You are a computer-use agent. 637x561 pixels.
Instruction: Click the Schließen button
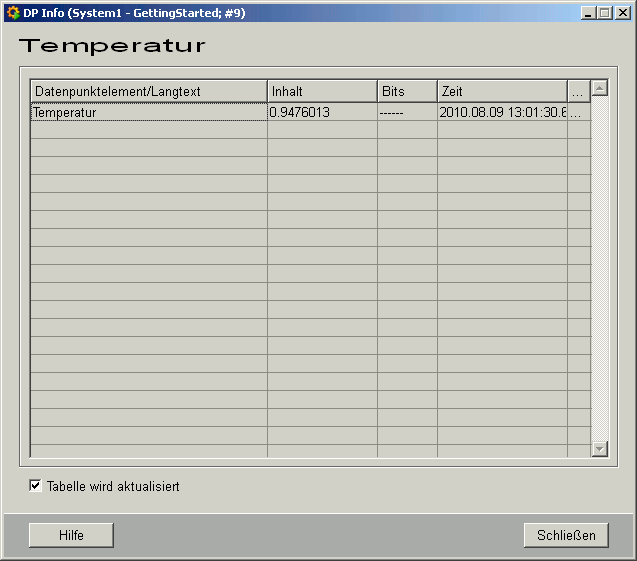point(566,536)
